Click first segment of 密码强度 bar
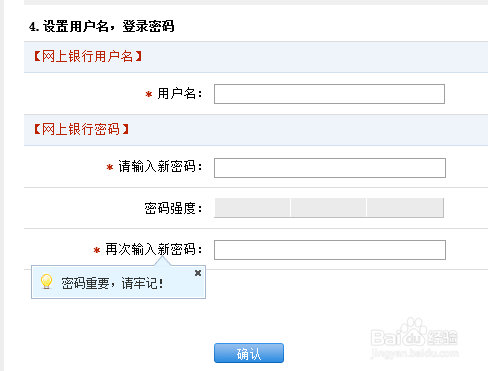This screenshot has height=371, width=488. click(x=252, y=208)
